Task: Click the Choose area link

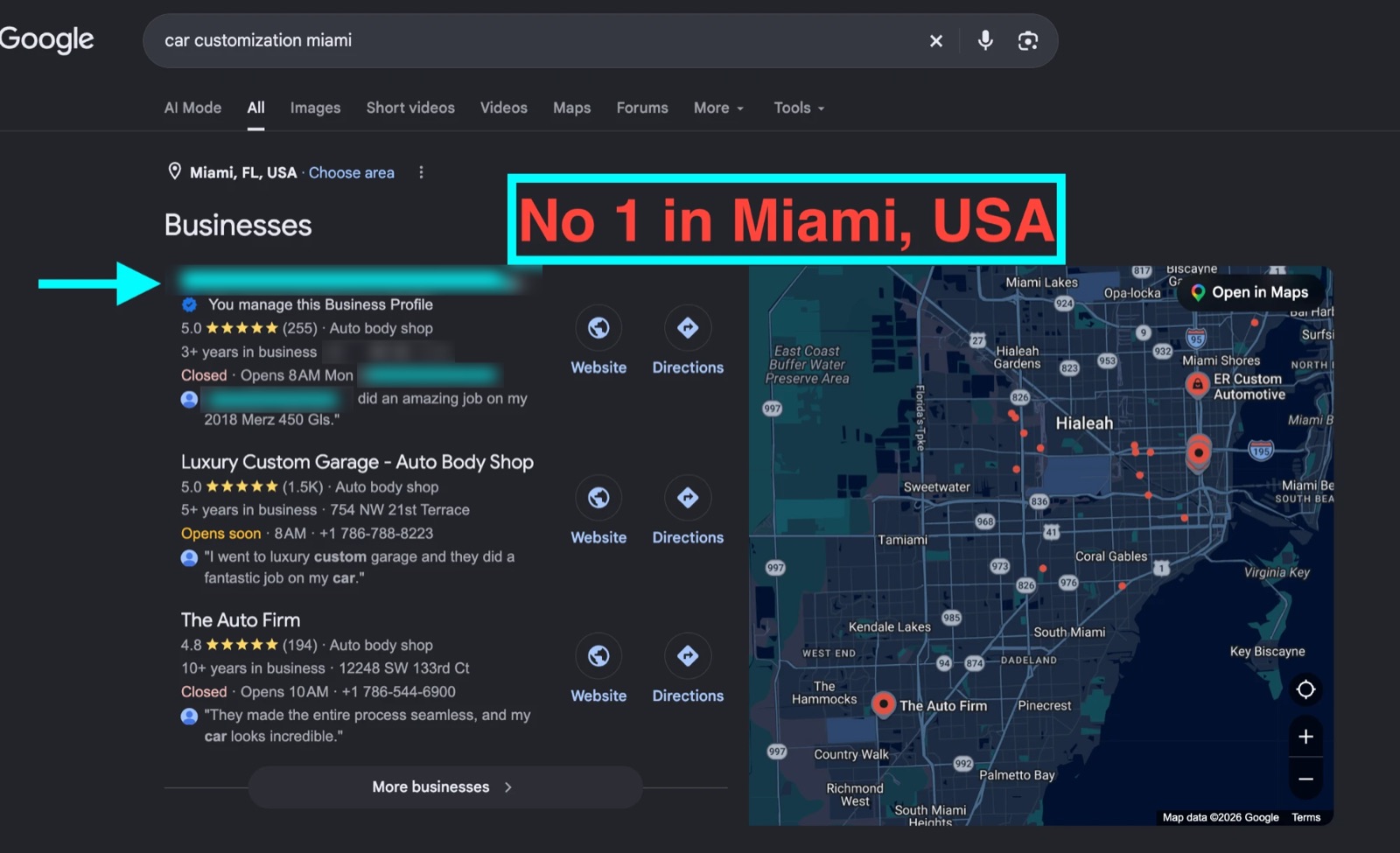Action: [351, 172]
